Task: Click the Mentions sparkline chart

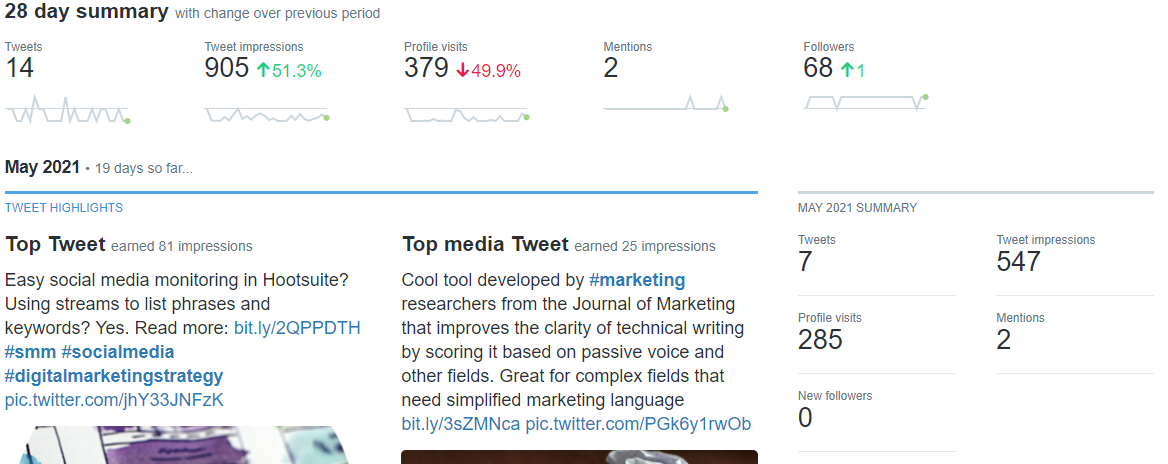Action: click(665, 105)
